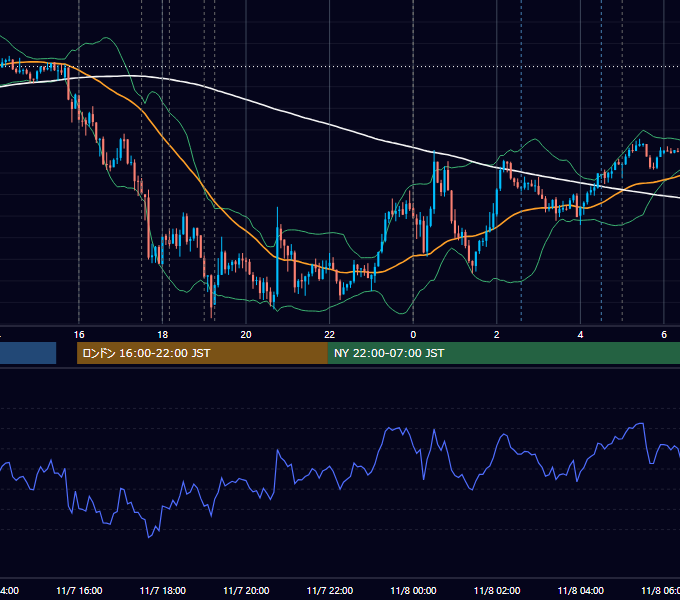Click the 18 hour label on upper axis
The height and width of the screenshot is (600, 680).
pyautogui.click(x=163, y=335)
